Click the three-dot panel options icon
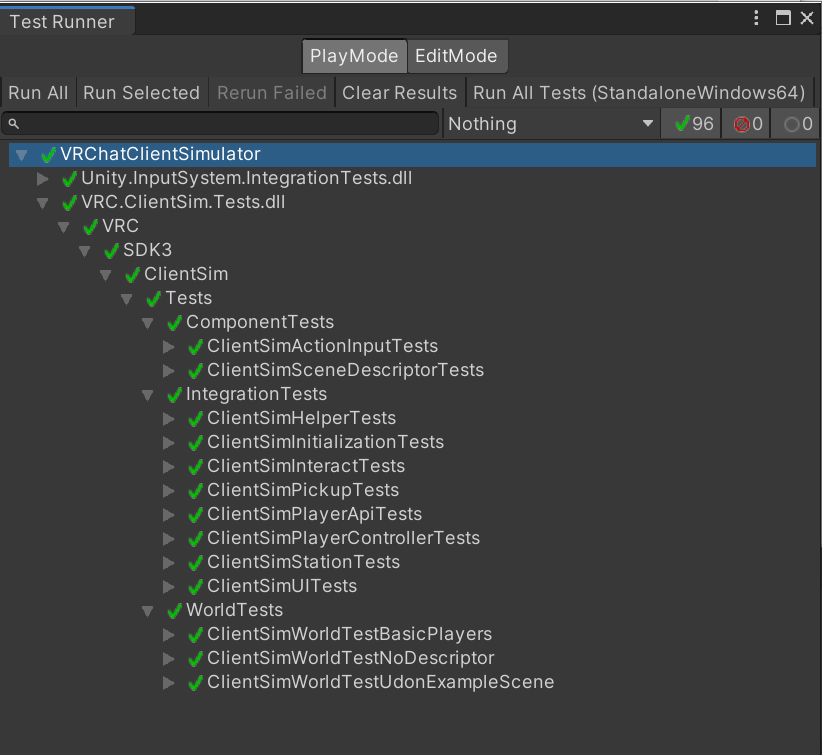 756,18
